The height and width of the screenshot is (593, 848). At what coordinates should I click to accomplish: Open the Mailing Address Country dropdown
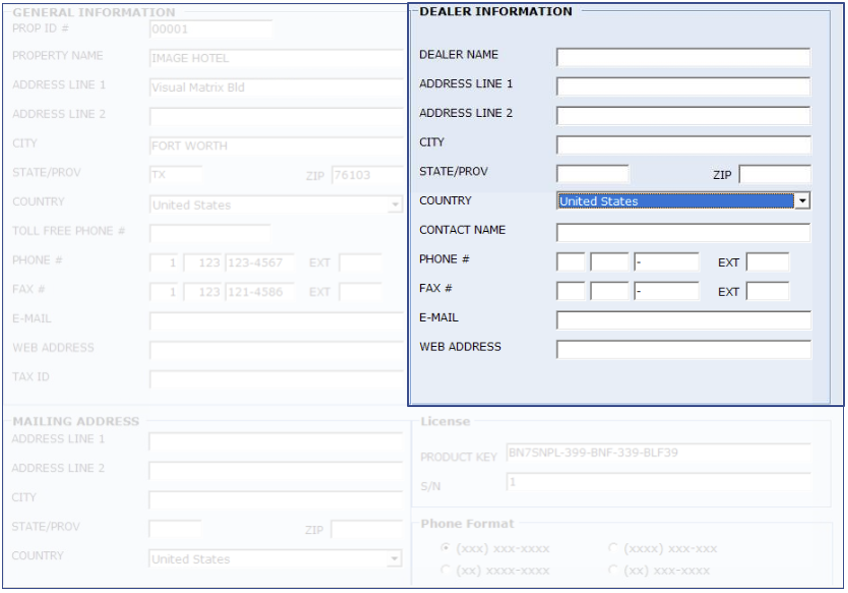click(394, 559)
